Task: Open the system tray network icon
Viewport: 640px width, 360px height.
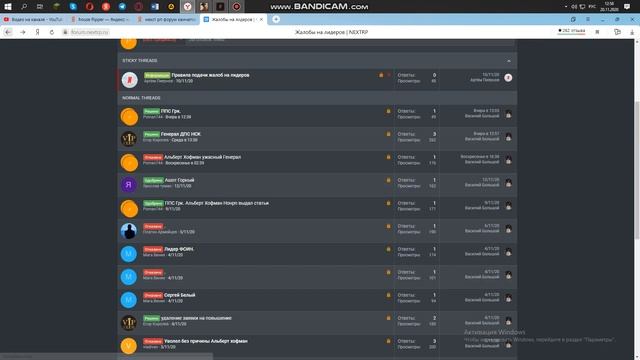Action: pyautogui.click(x=582, y=7)
